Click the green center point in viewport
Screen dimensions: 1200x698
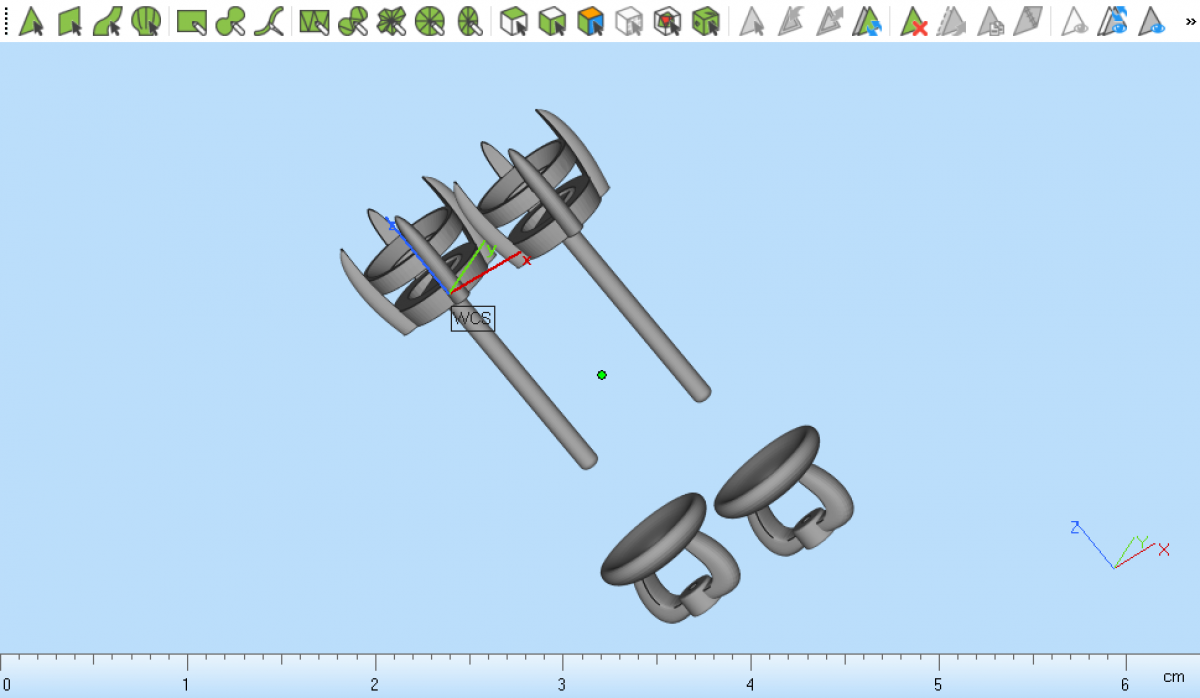click(x=602, y=375)
